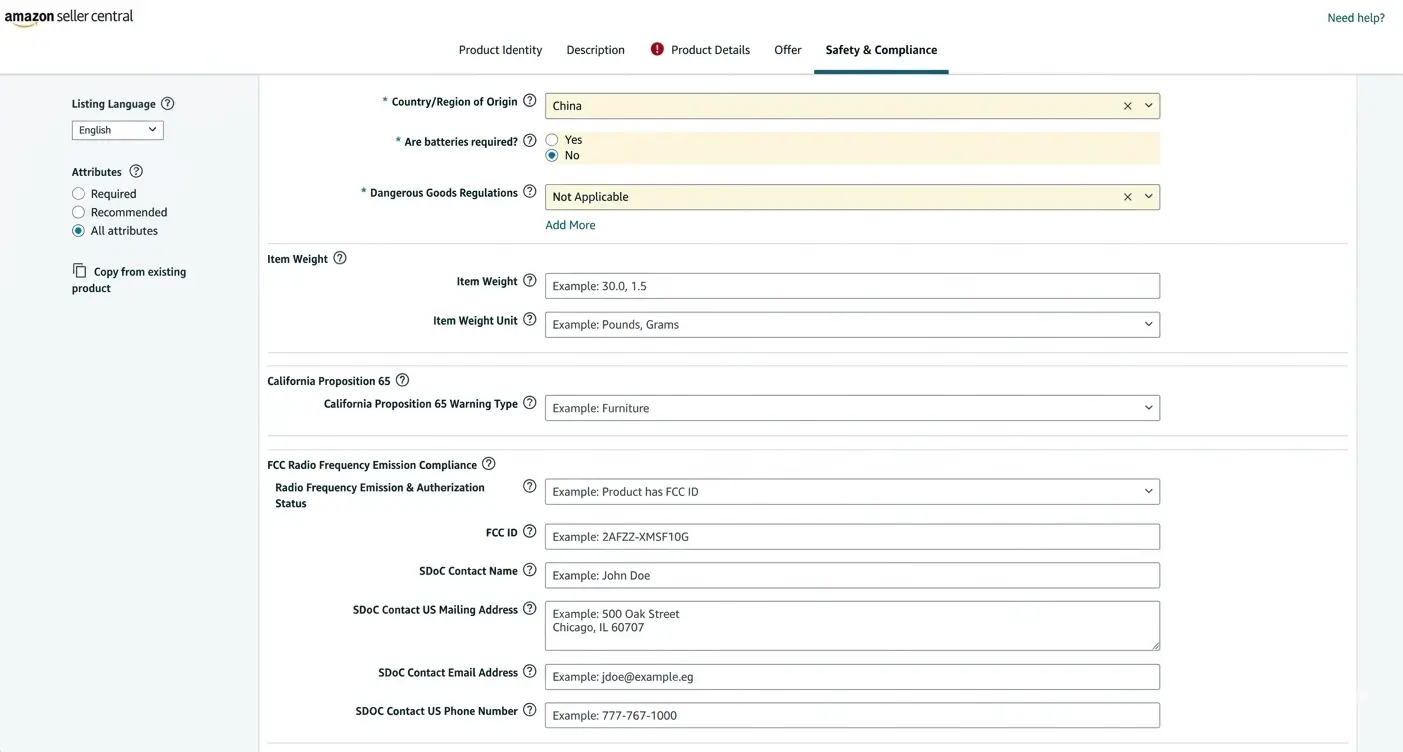Open the Description tab

coord(595,49)
